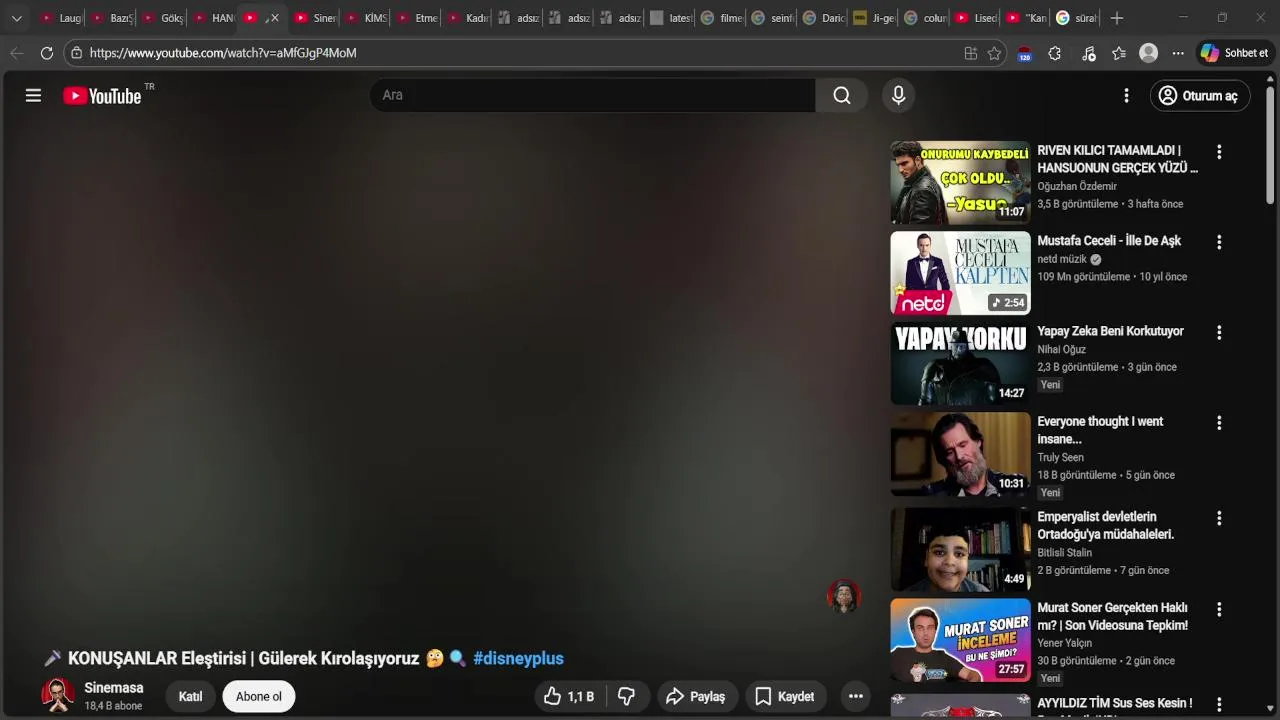Click the Oturum aç sign-in button
This screenshot has width=1280, height=720.
[1200, 95]
